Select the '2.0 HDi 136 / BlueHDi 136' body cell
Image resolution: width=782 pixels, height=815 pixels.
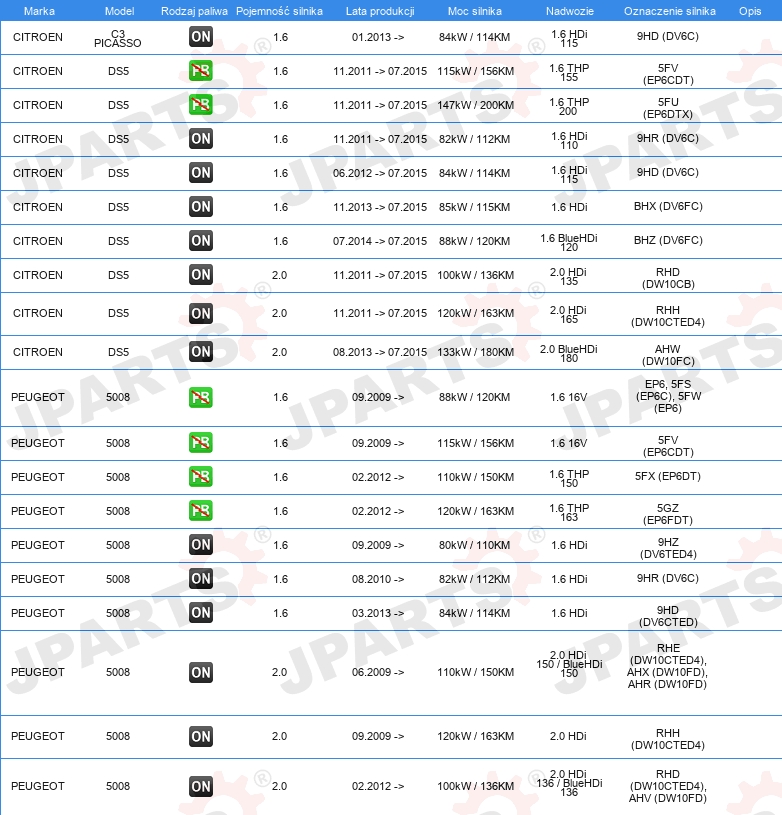click(569, 783)
